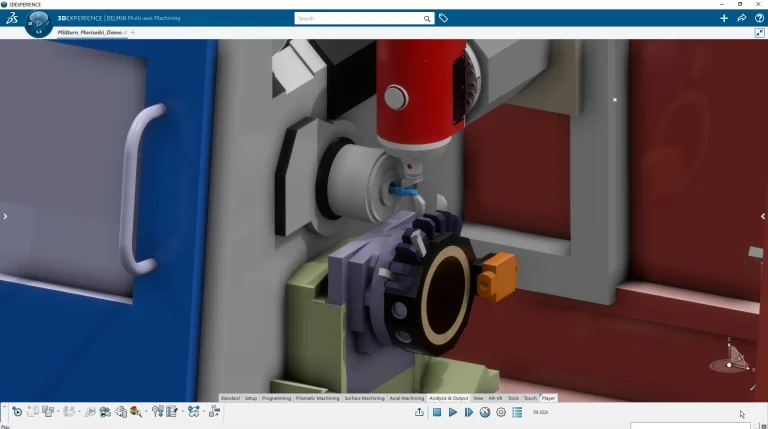
Task: Open the Help question mark icon
Action: click(759, 18)
